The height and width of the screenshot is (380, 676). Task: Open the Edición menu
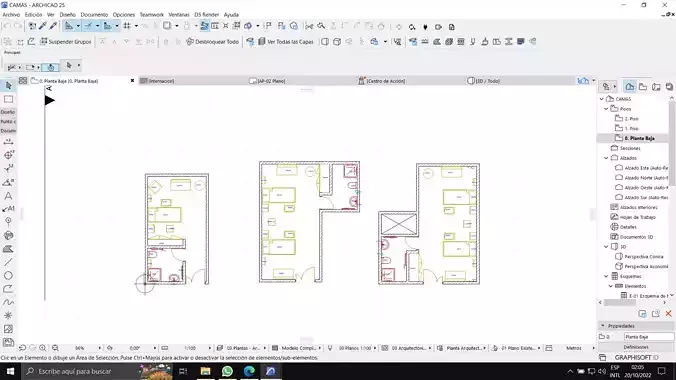(x=34, y=15)
